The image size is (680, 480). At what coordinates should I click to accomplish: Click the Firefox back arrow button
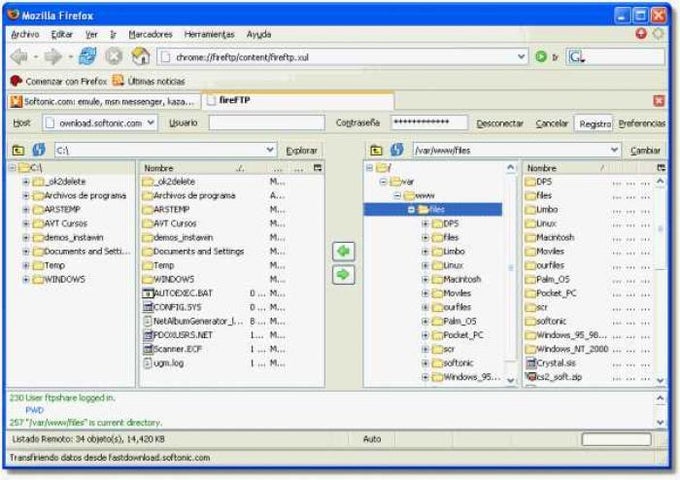pos(19,56)
